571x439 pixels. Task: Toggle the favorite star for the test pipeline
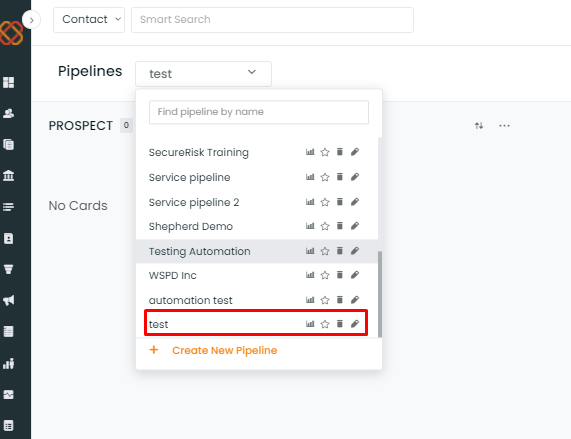tap(325, 324)
